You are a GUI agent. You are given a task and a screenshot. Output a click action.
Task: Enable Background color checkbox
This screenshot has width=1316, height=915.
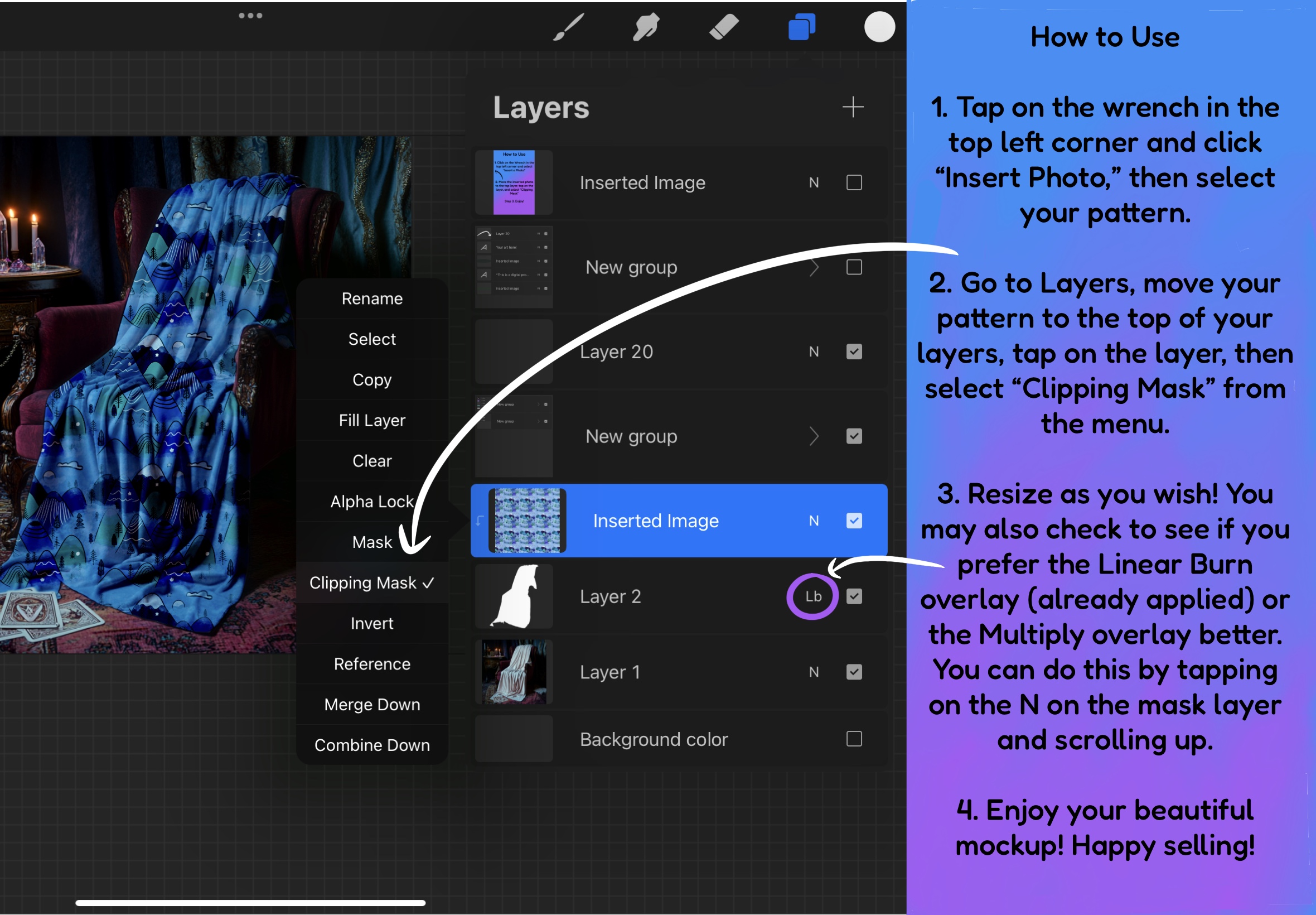854,739
